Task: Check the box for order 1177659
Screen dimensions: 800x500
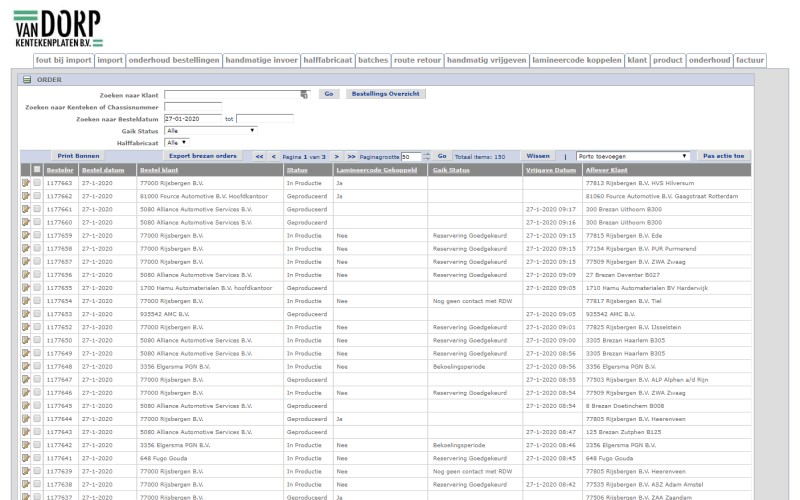Action: [x=37, y=235]
